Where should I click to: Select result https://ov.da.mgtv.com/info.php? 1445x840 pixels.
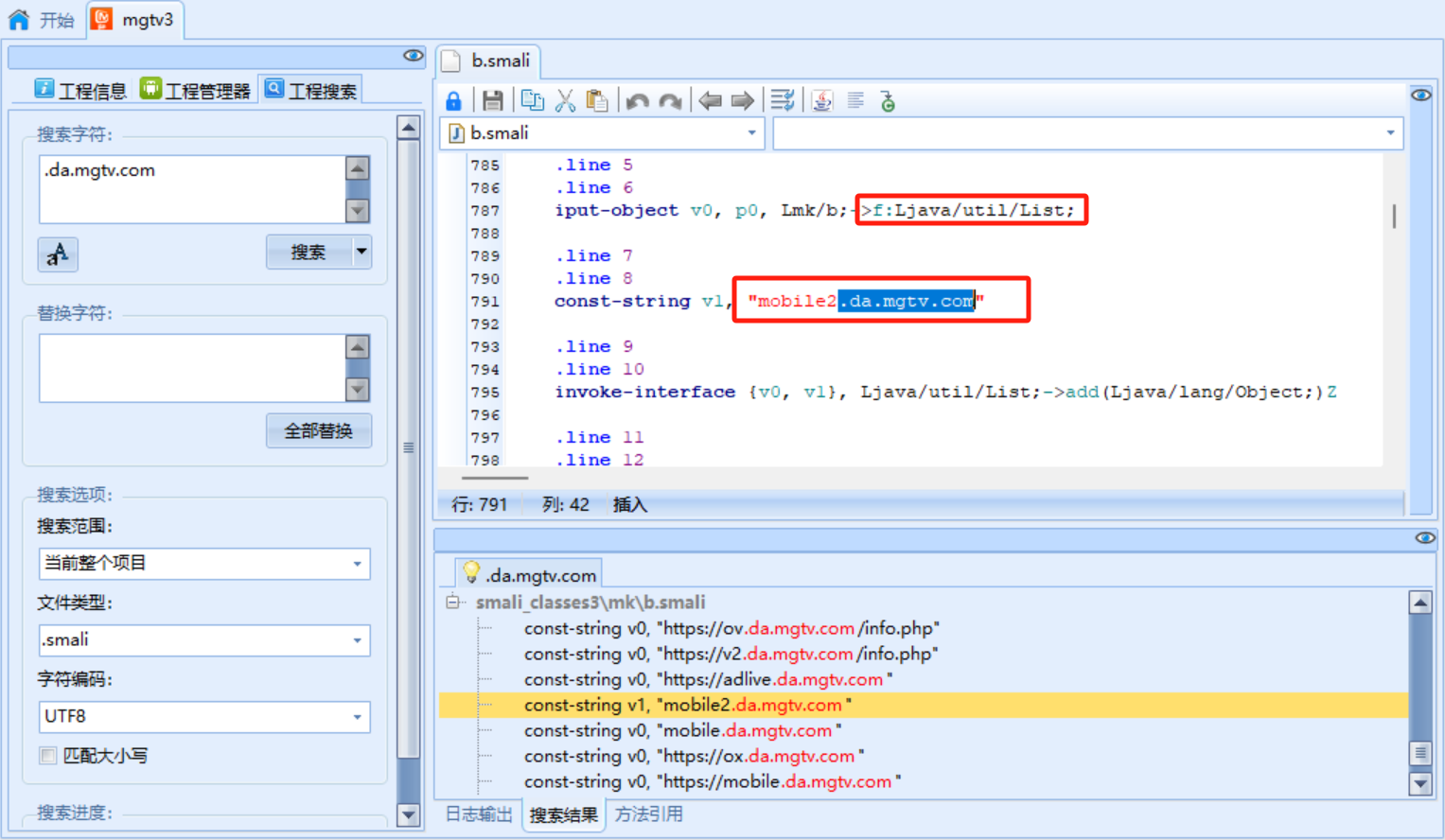731,628
